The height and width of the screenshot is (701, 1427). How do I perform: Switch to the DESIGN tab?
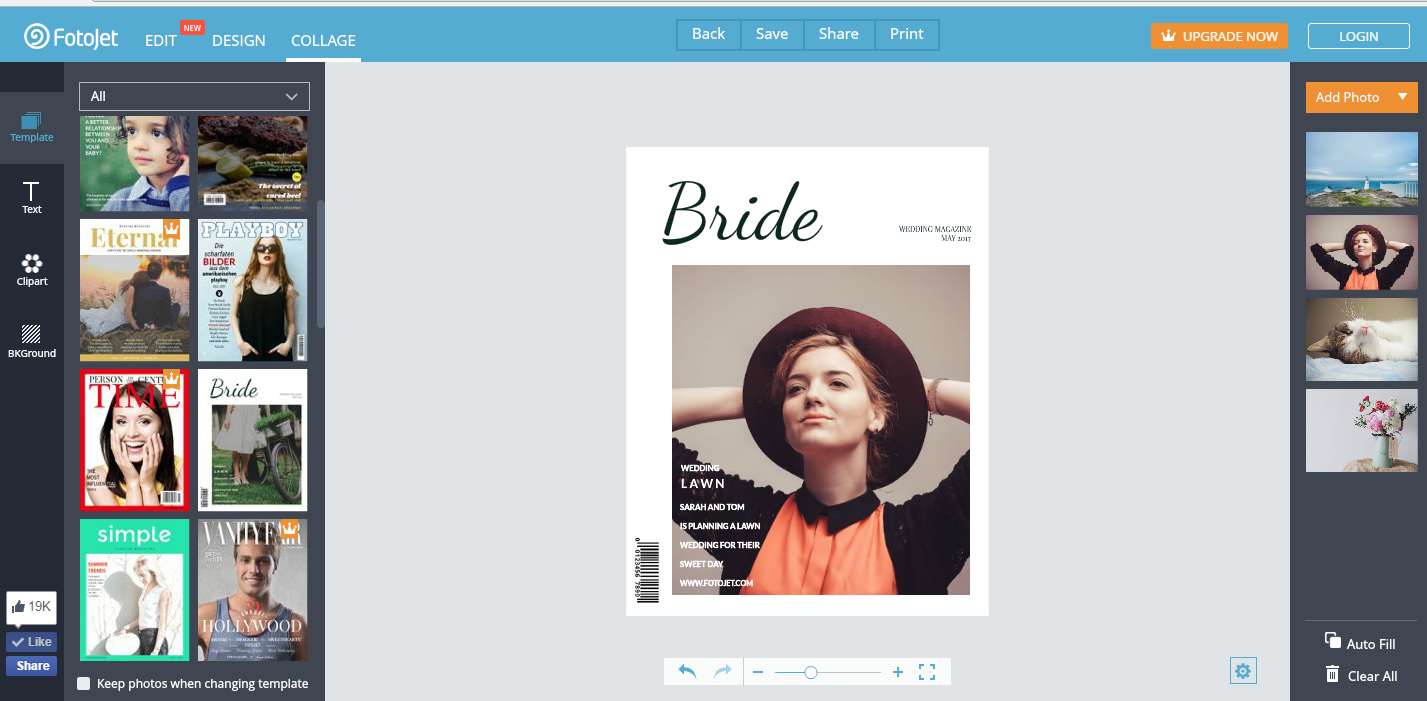pyautogui.click(x=239, y=40)
